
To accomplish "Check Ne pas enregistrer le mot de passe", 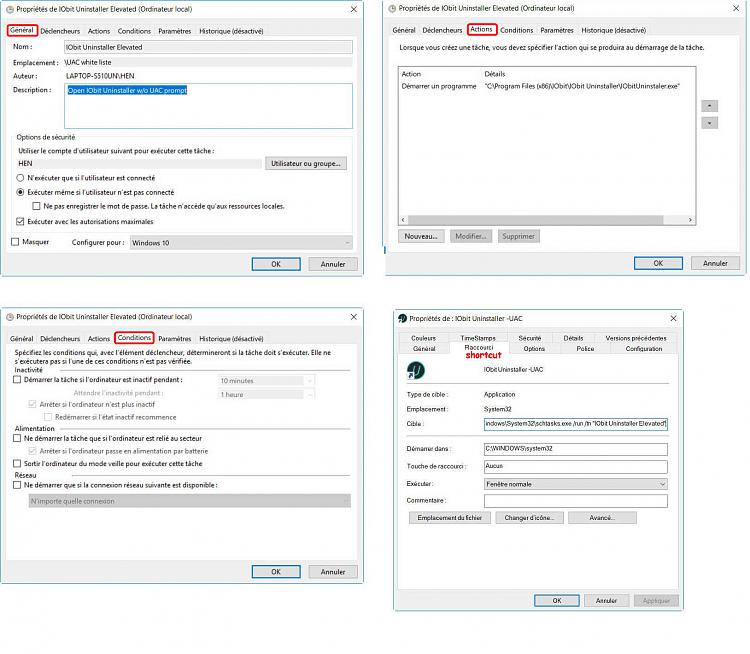I will coord(36,206).
